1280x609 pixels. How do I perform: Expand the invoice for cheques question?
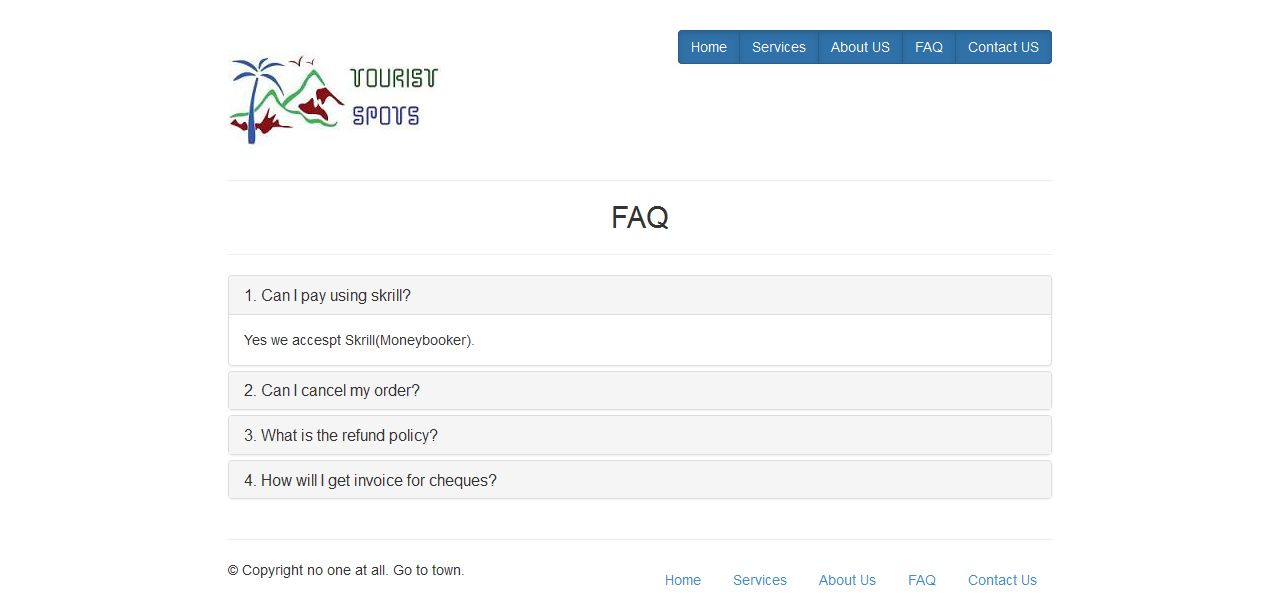pyautogui.click(x=370, y=480)
